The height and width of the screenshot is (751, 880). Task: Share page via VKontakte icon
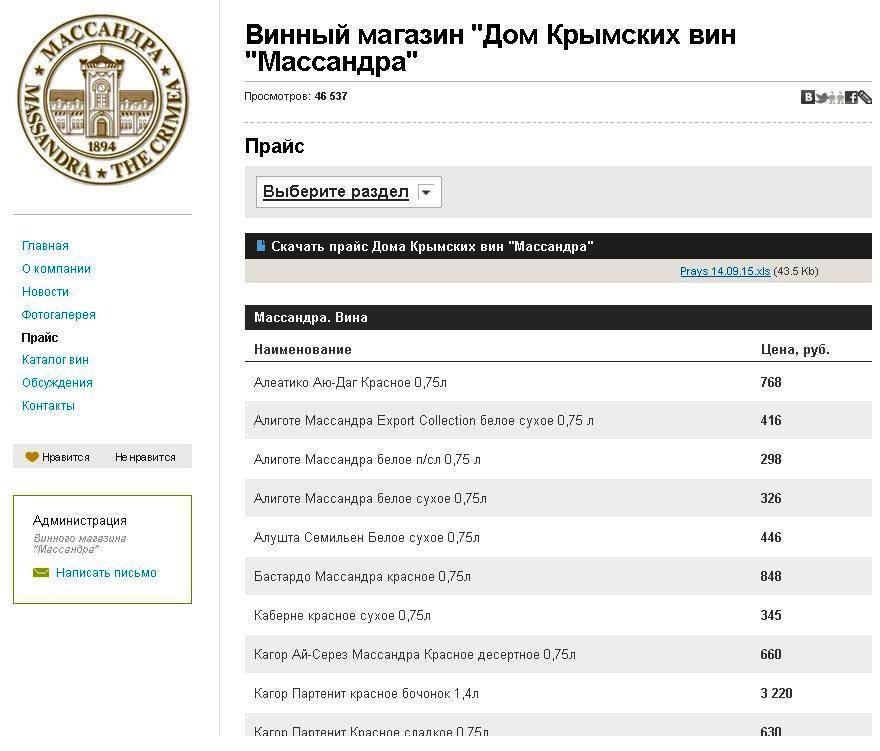[807, 97]
